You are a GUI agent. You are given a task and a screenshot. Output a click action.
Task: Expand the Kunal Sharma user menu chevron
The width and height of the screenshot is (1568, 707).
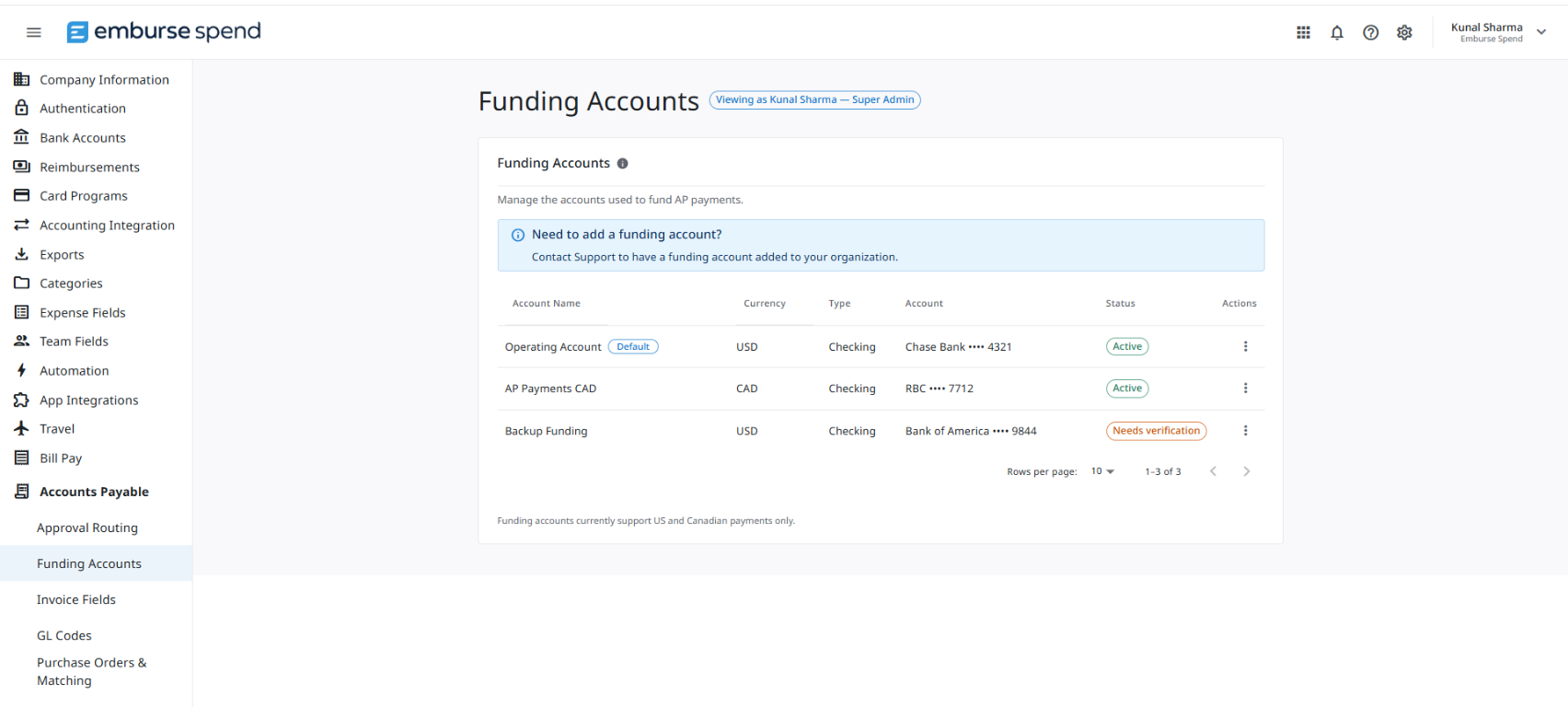(x=1541, y=32)
